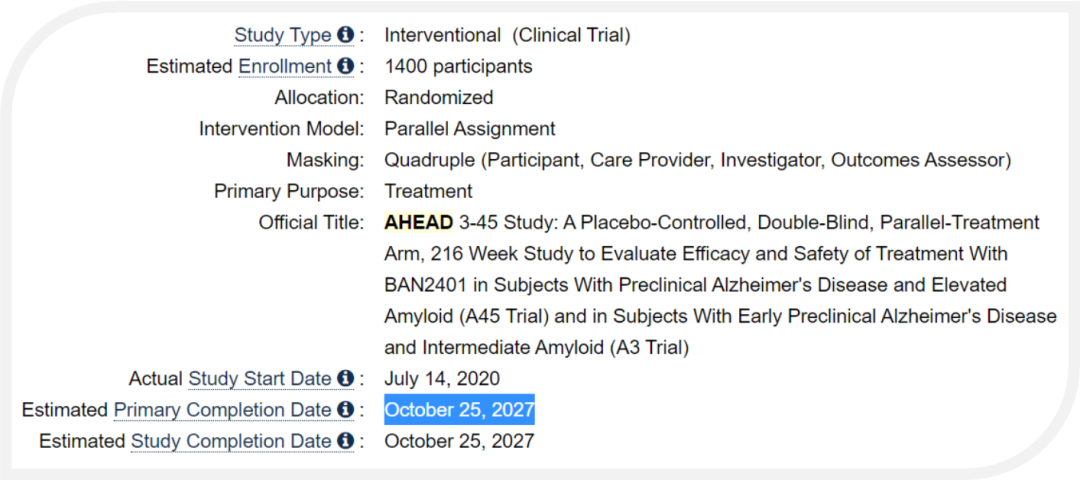Image resolution: width=1080 pixels, height=480 pixels.
Task: Click info icon next to Study Completion Date
Action: [x=346, y=441]
